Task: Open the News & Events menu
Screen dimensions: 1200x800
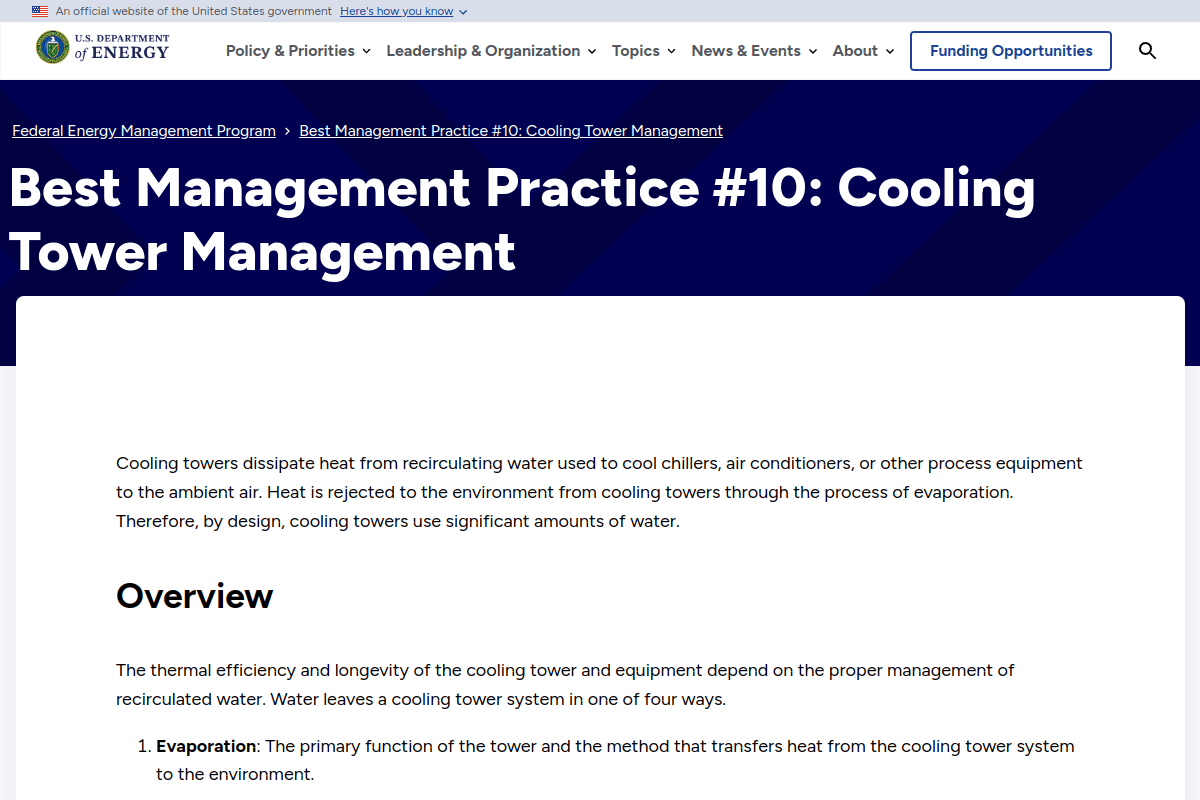Action: point(754,51)
